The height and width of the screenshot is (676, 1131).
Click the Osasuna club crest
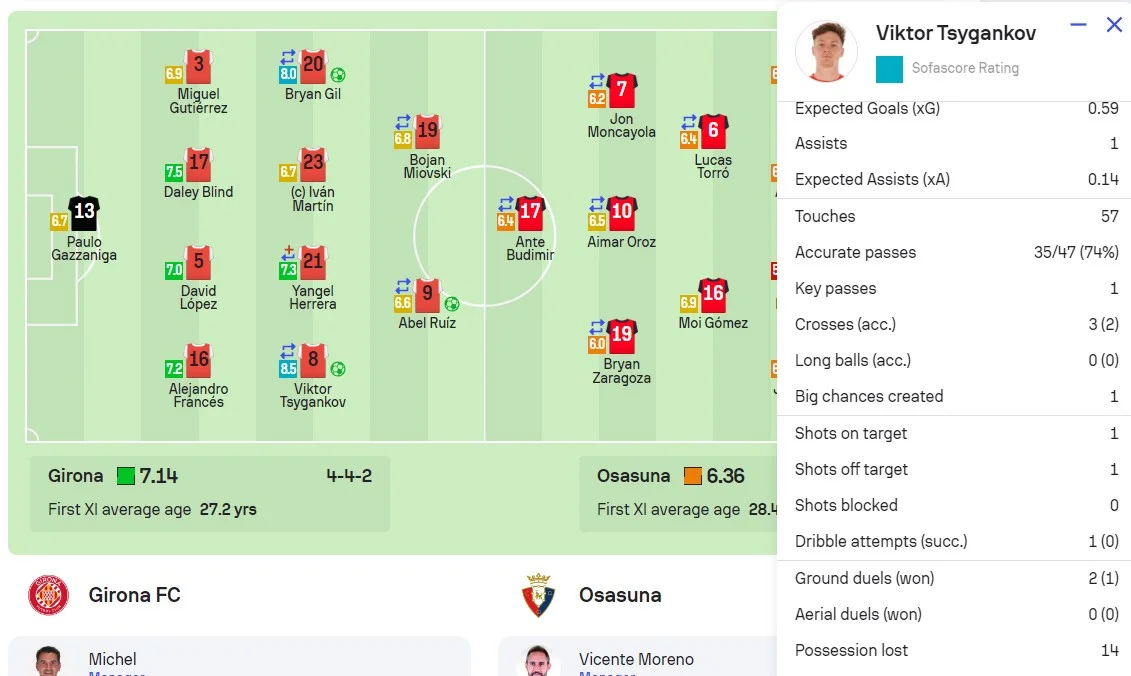[538, 595]
